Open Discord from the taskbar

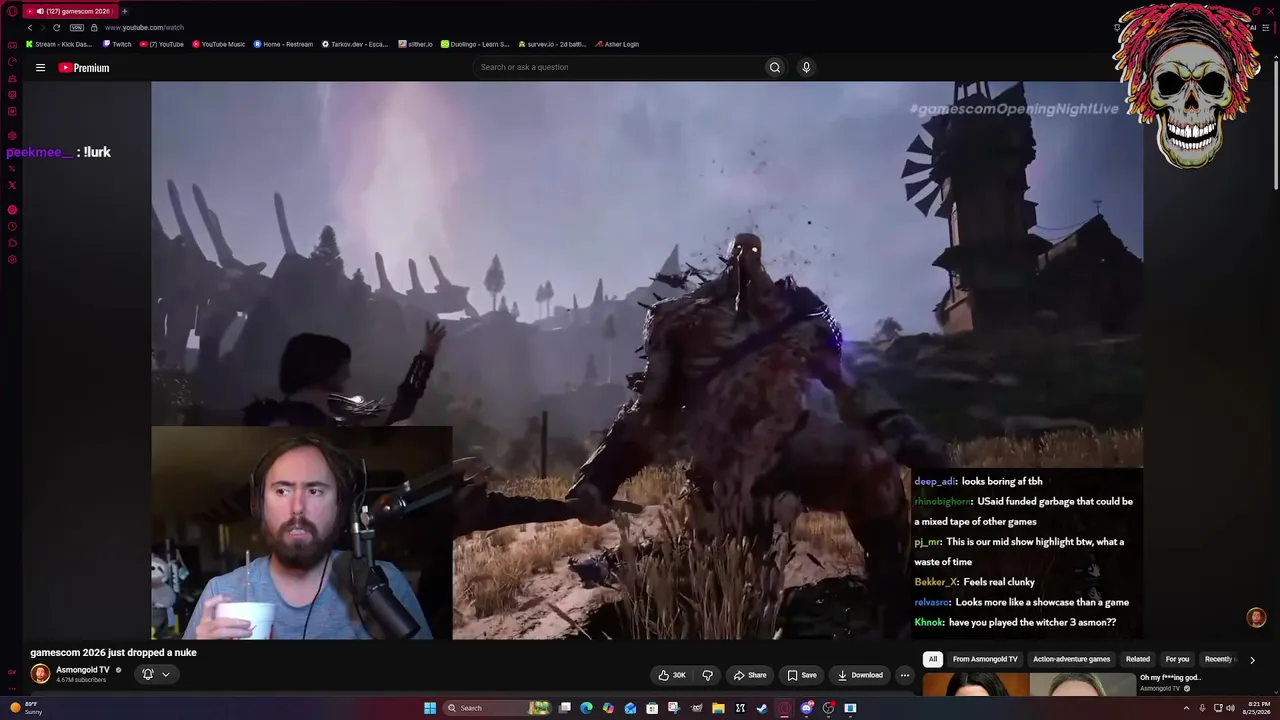tap(806, 708)
